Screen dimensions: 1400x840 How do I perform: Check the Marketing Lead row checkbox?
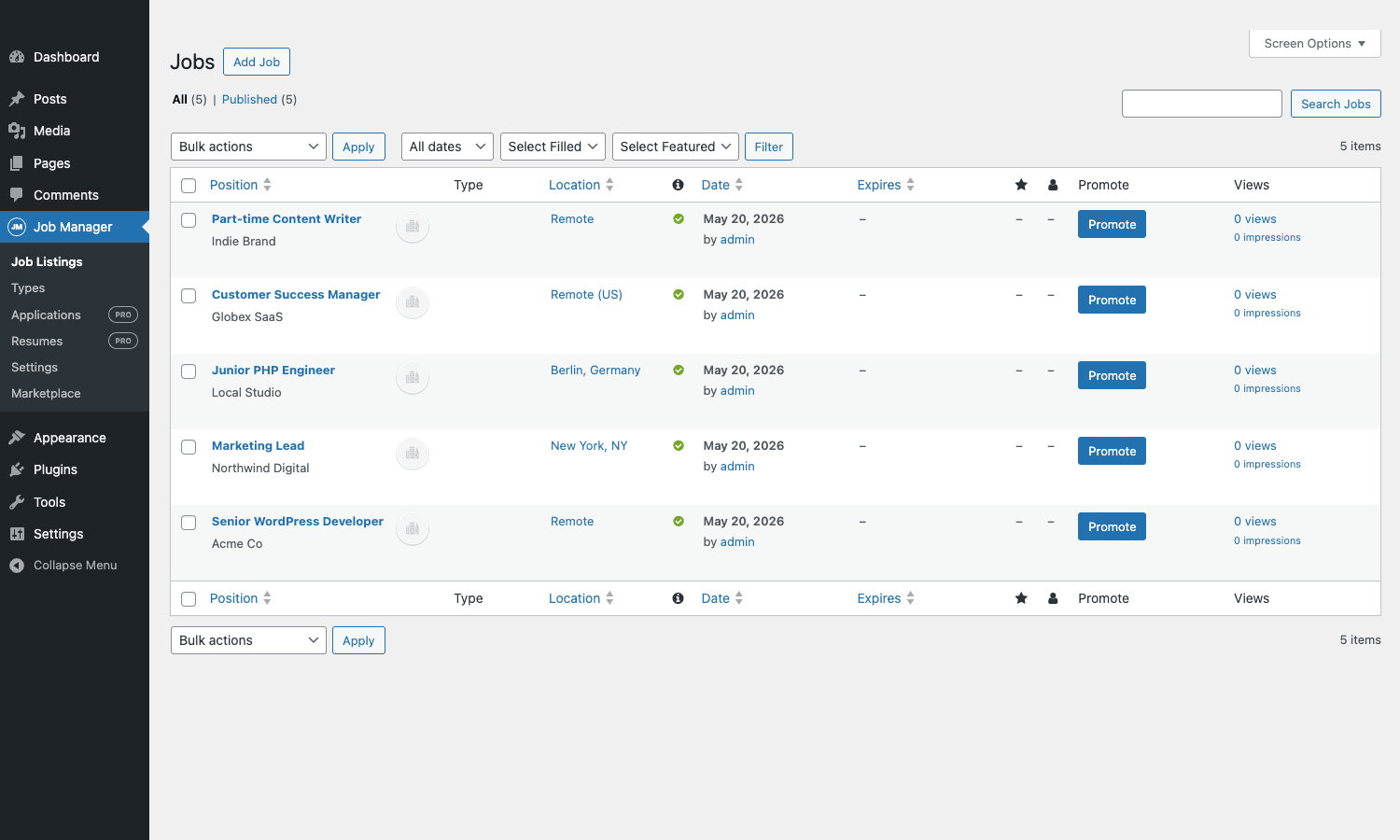pyautogui.click(x=189, y=447)
